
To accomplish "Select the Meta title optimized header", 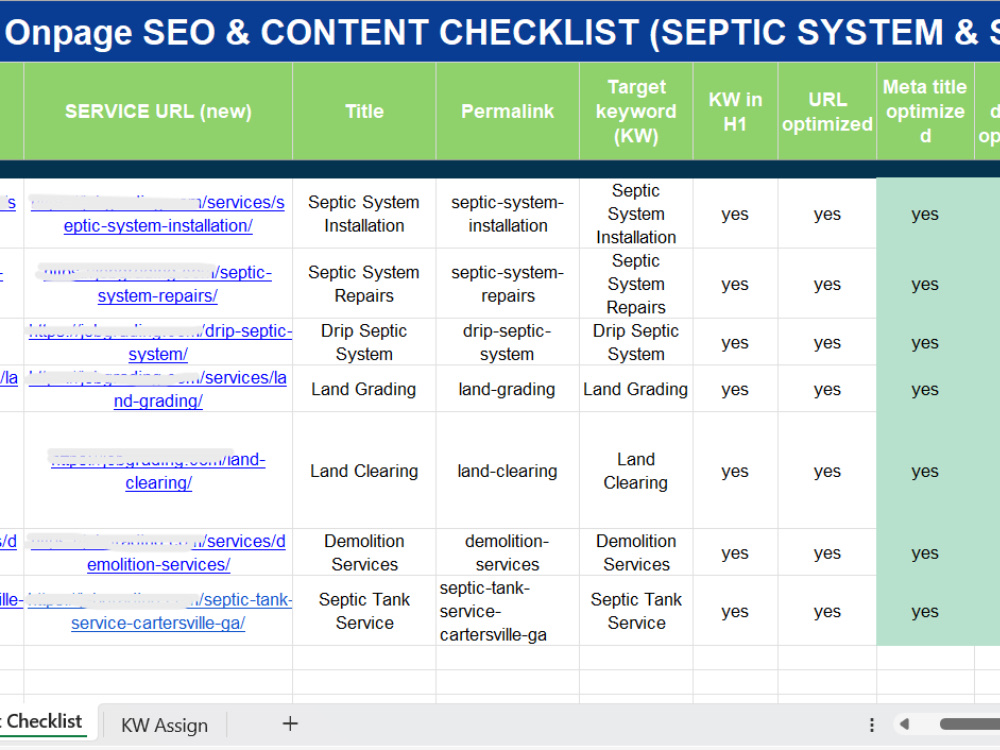I will point(925,112).
